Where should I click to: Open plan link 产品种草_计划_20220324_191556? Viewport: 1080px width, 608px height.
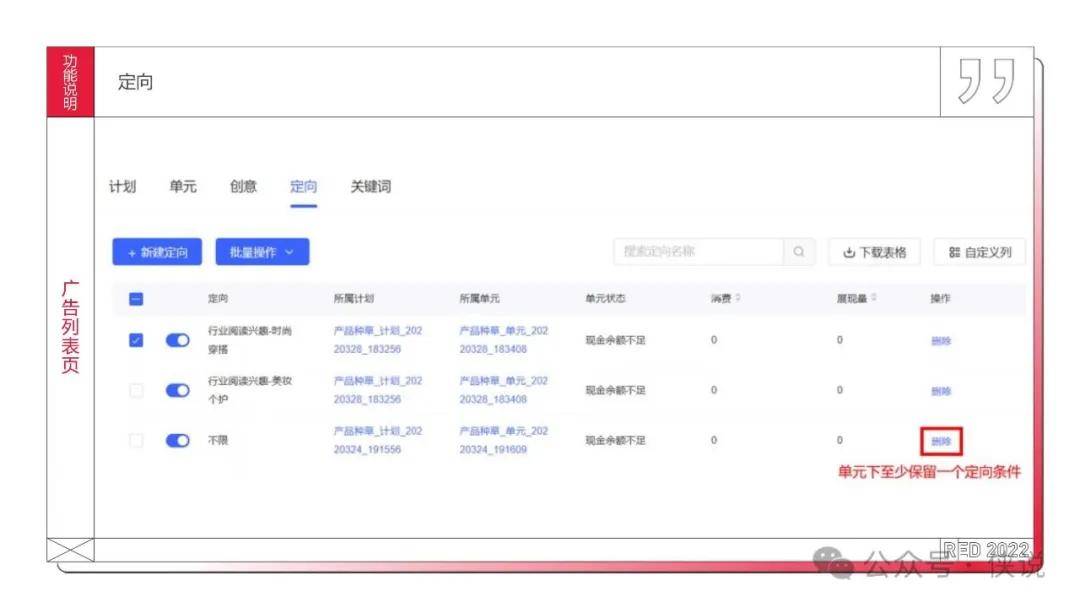point(378,440)
